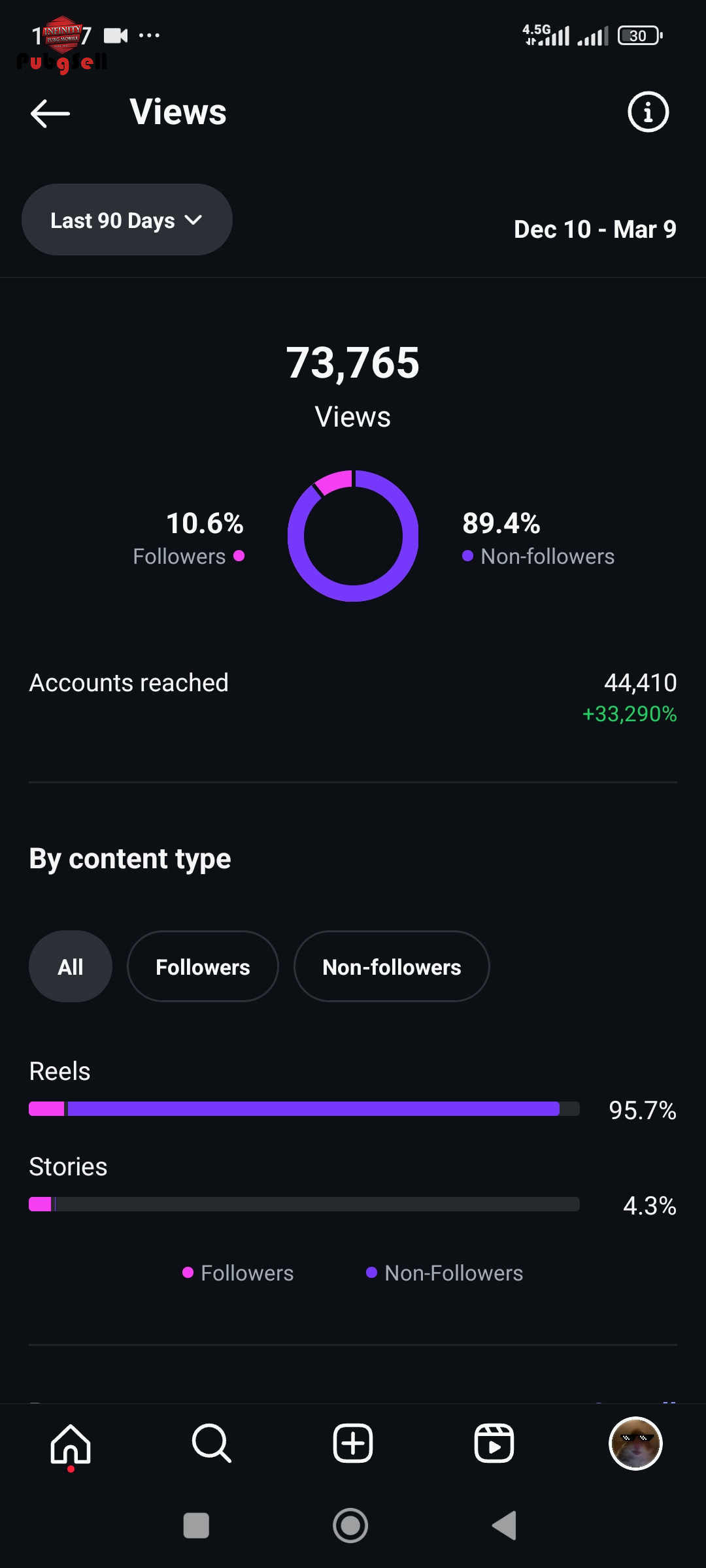
Task: Tap the Android back triangle button
Action: click(x=505, y=1526)
